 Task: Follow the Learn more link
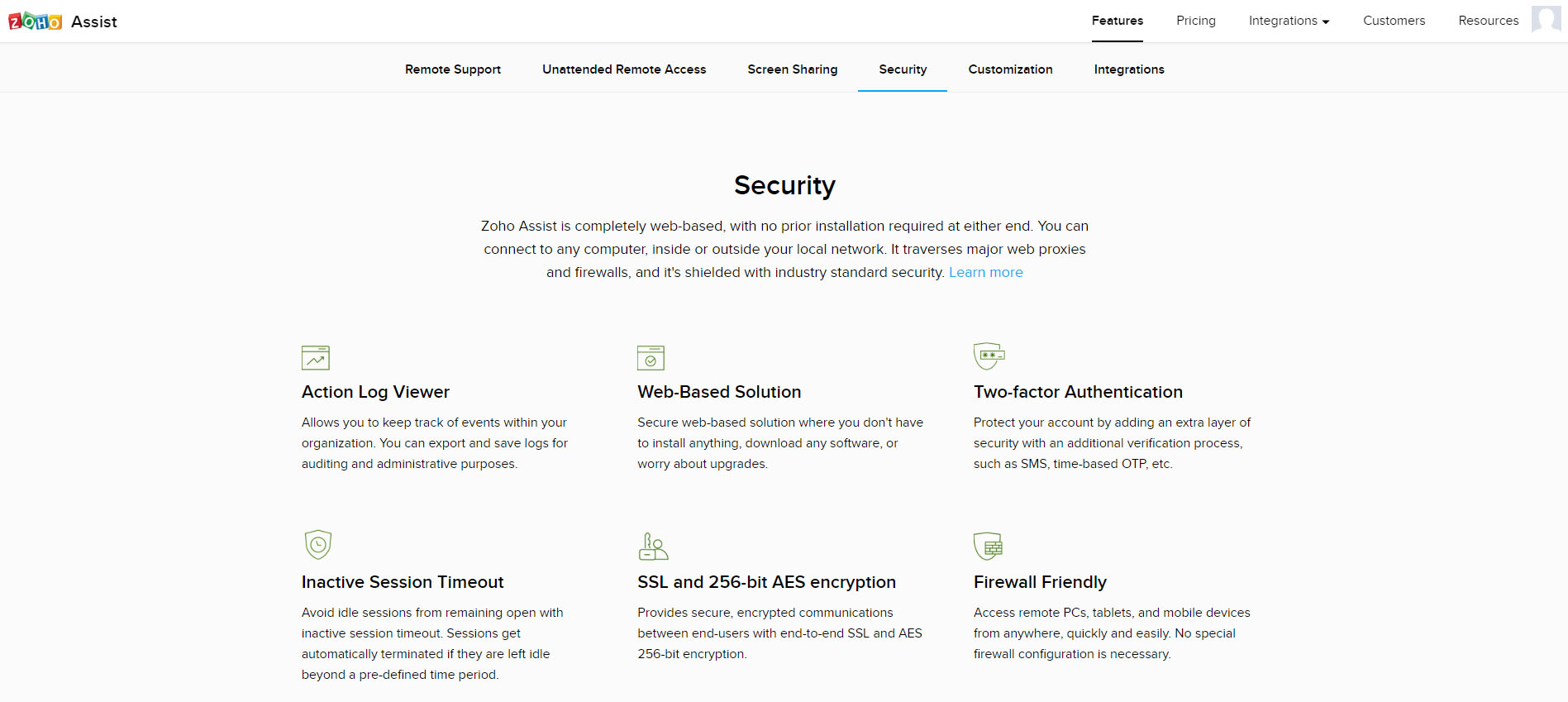coord(986,272)
